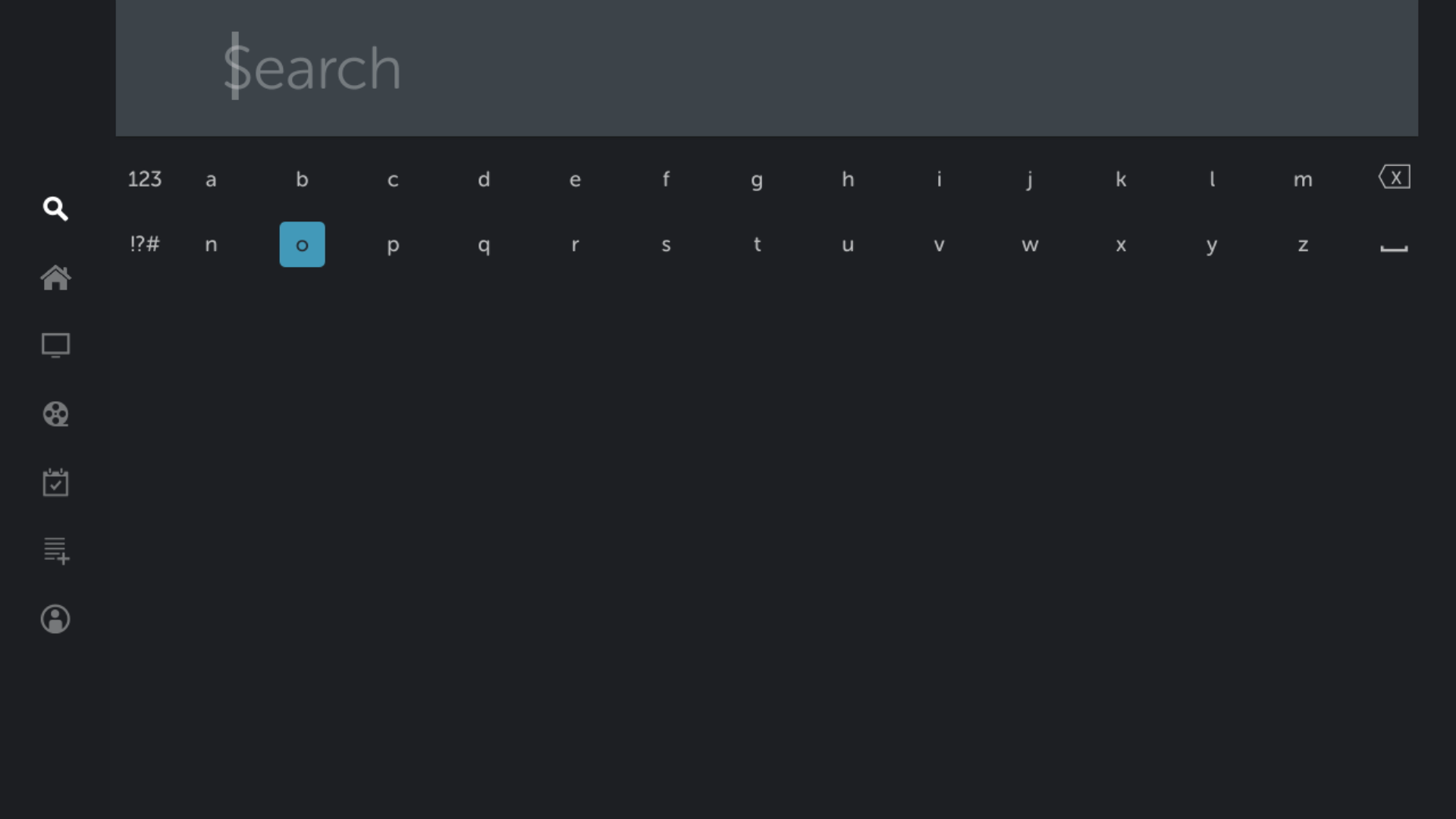Go to Home via house icon
Screen dimensions: 1456x819
coord(55,278)
